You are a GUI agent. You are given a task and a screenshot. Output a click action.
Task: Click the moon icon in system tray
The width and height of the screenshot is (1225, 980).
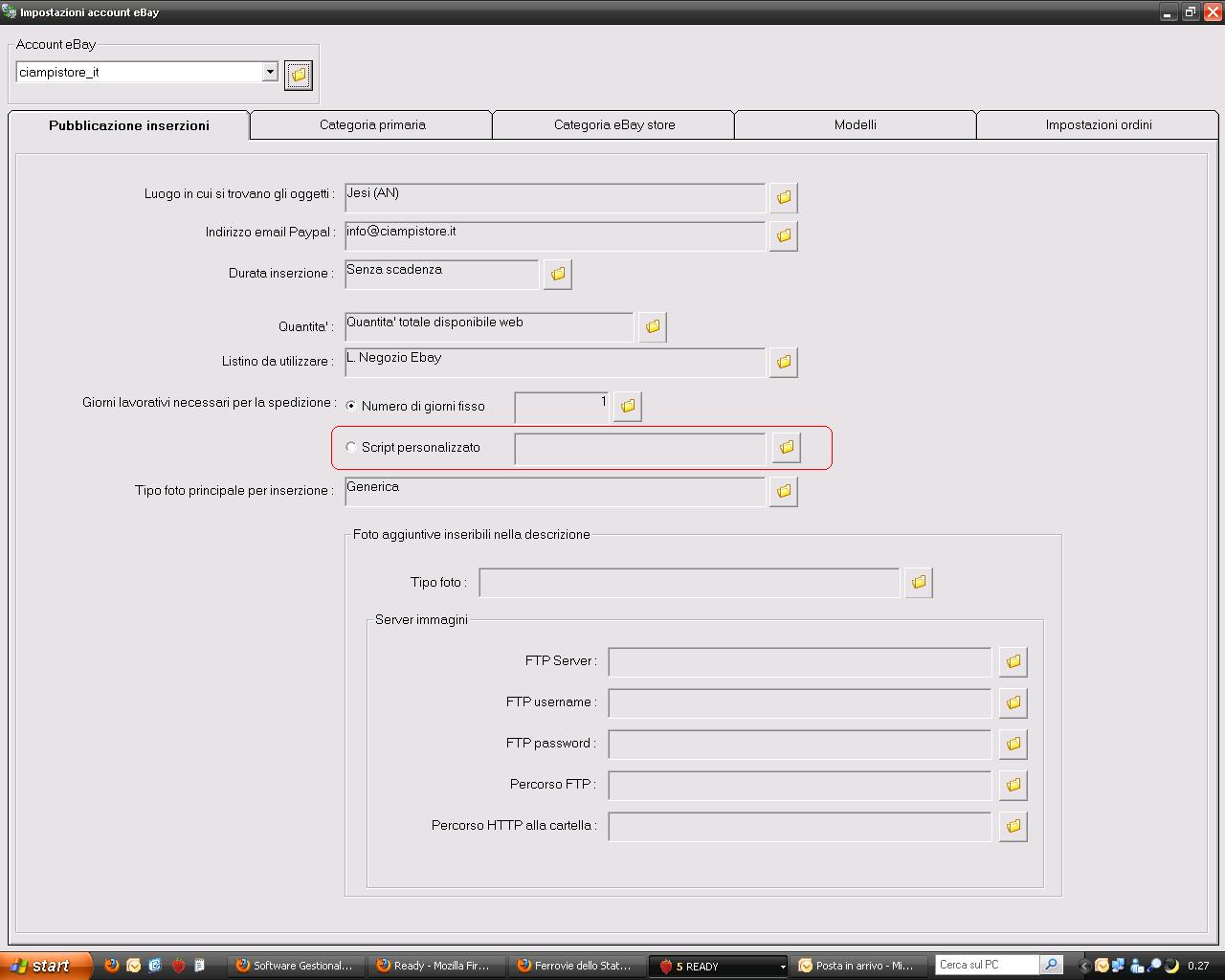(1171, 966)
